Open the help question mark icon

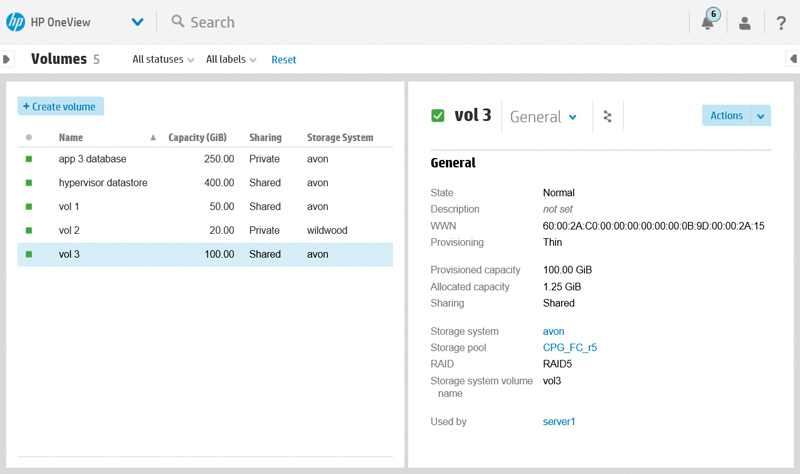(781, 23)
